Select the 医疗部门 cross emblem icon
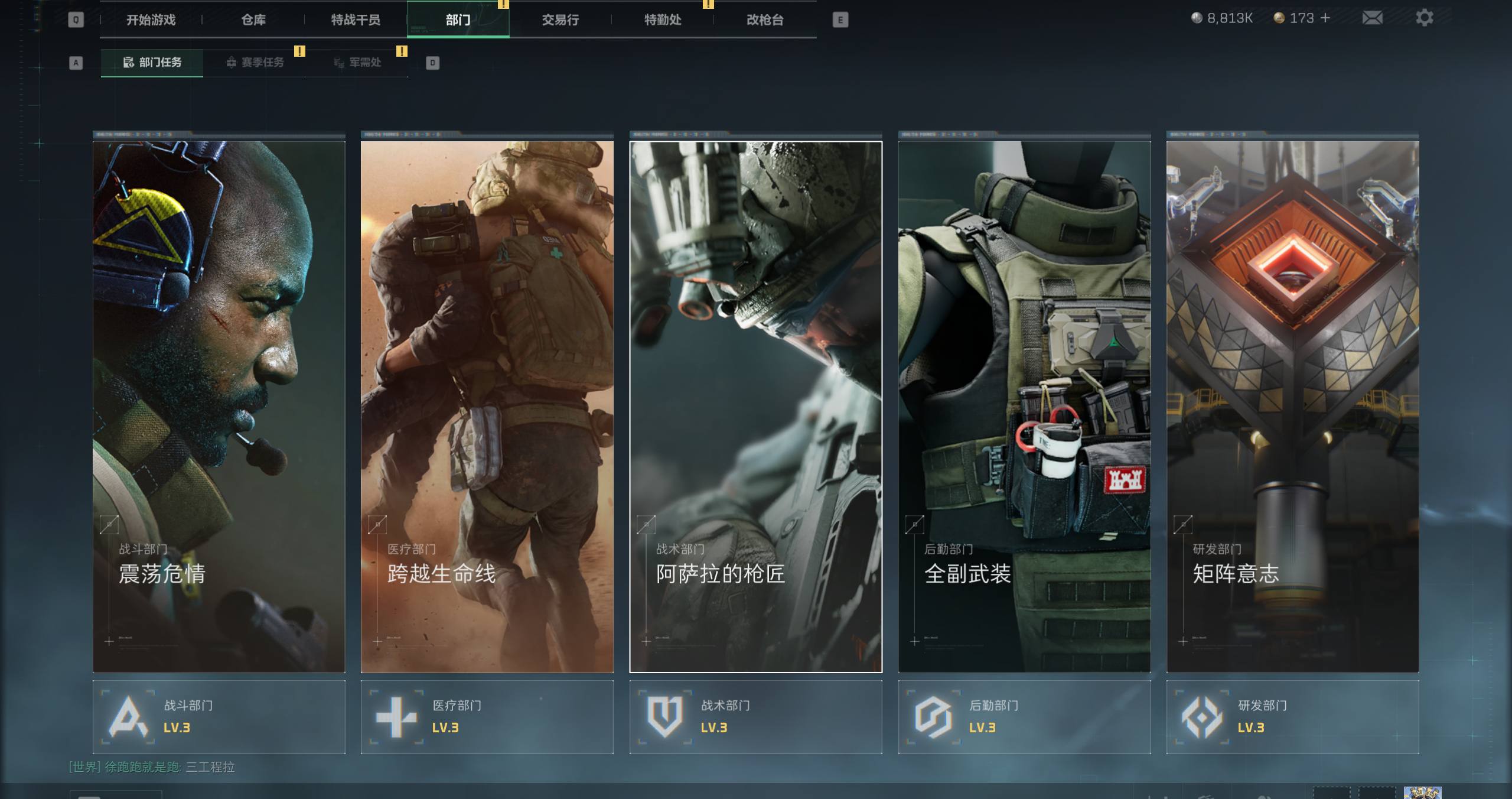The width and height of the screenshot is (1512, 799). (396, 717)
